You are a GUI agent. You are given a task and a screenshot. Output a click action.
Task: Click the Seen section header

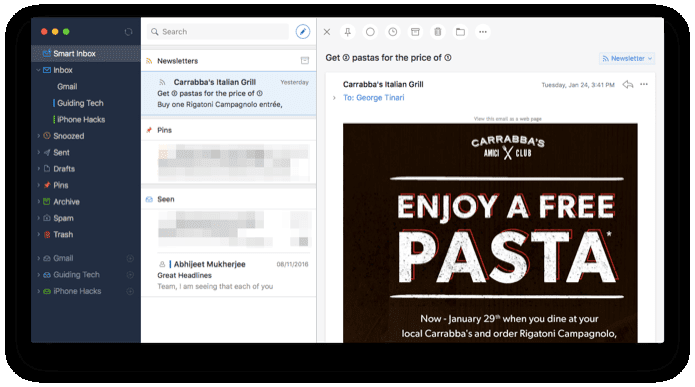(229, 199)
